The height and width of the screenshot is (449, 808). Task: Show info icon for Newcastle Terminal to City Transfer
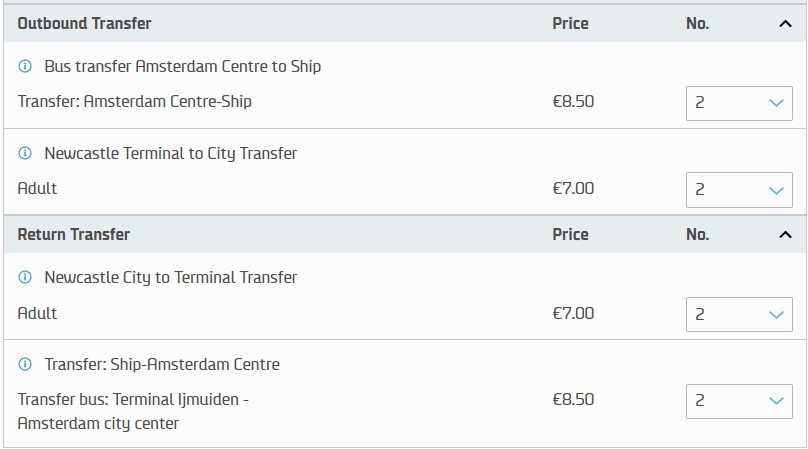[25, 154]
